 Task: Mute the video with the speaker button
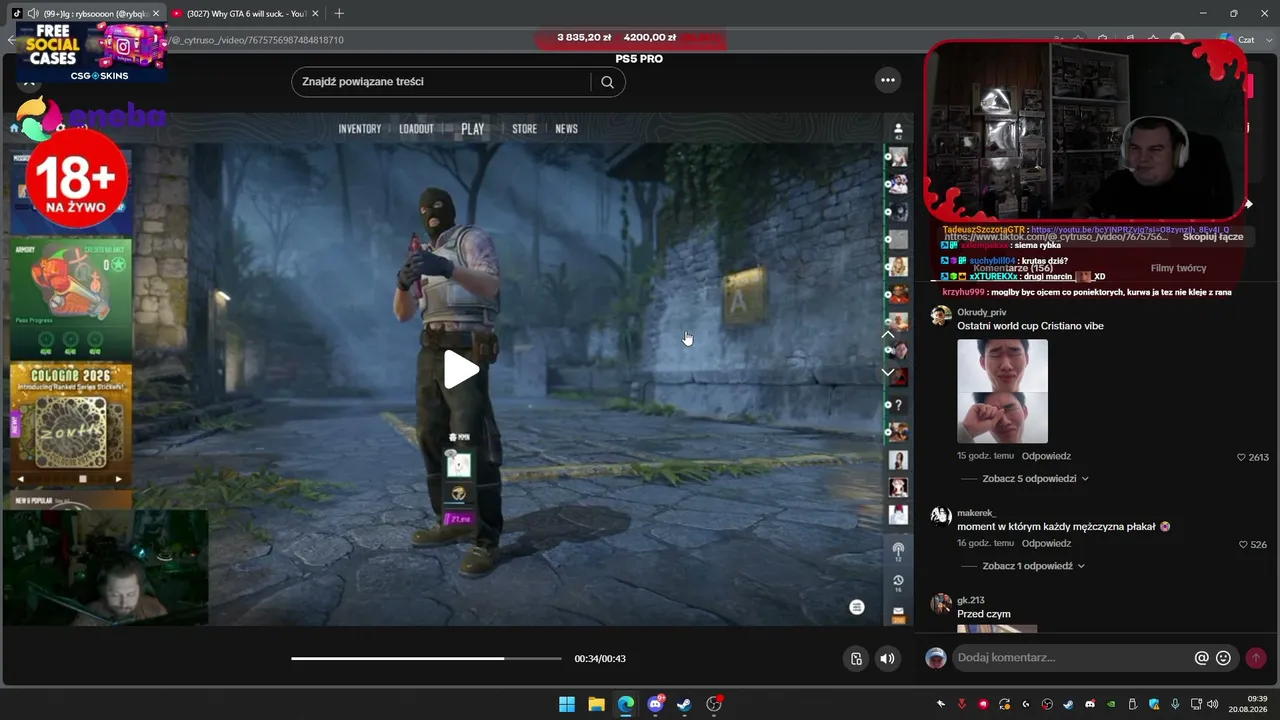coord(887,658)
